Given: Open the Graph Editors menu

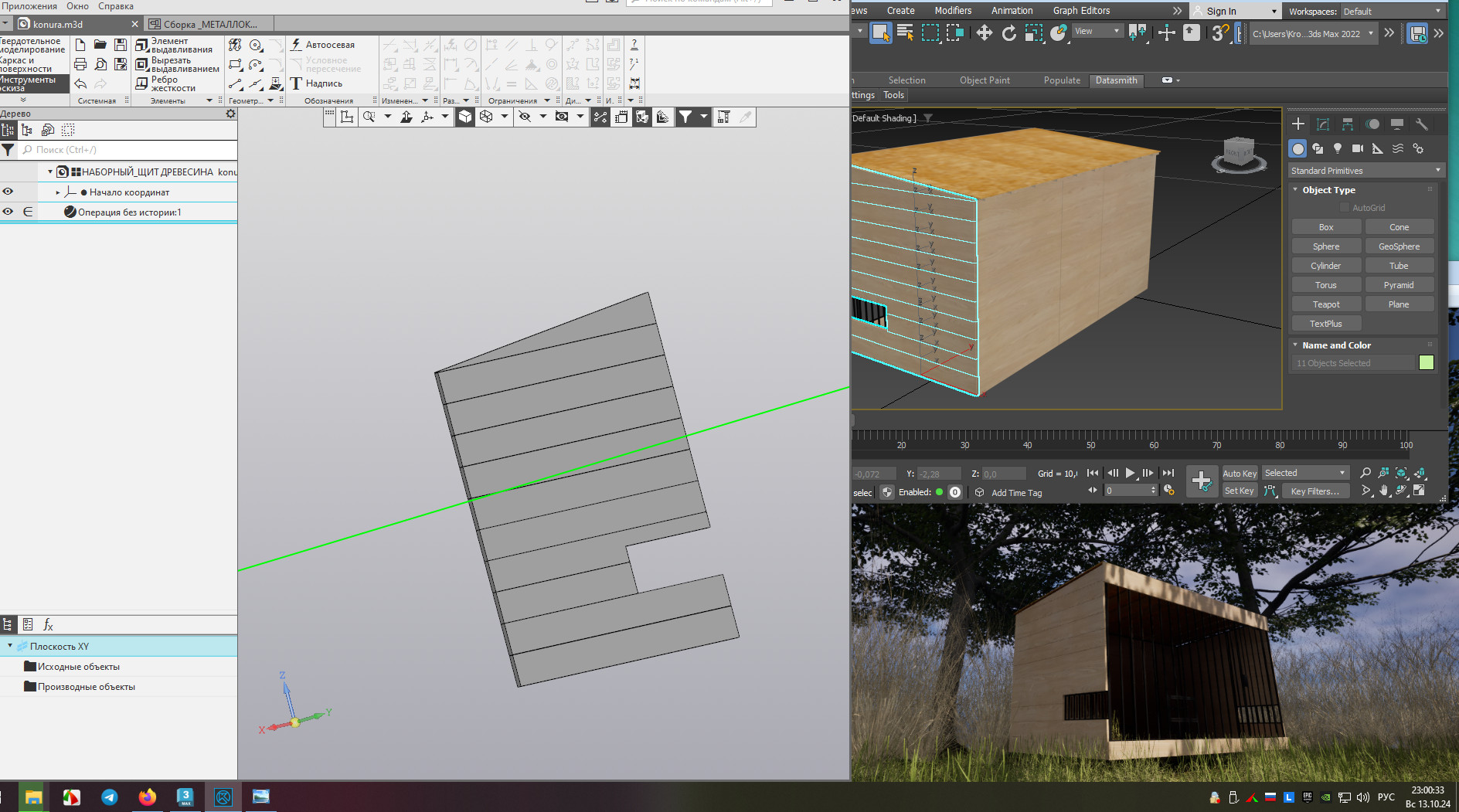Looking at the screenshot, I should tap(1080, 11).
